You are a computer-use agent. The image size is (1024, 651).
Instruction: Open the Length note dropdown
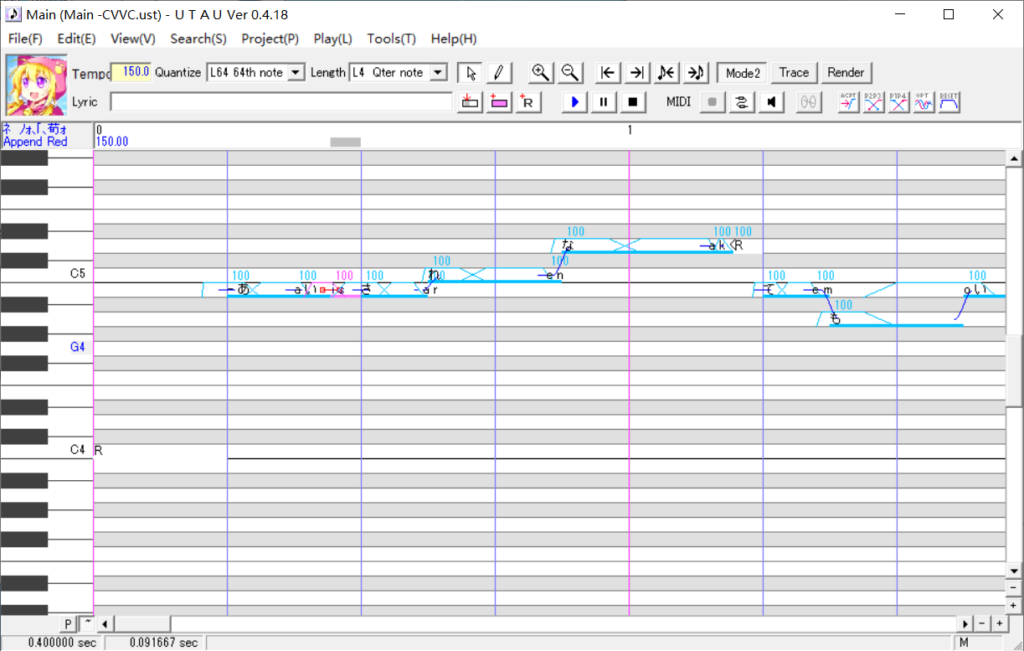(437, 73)
